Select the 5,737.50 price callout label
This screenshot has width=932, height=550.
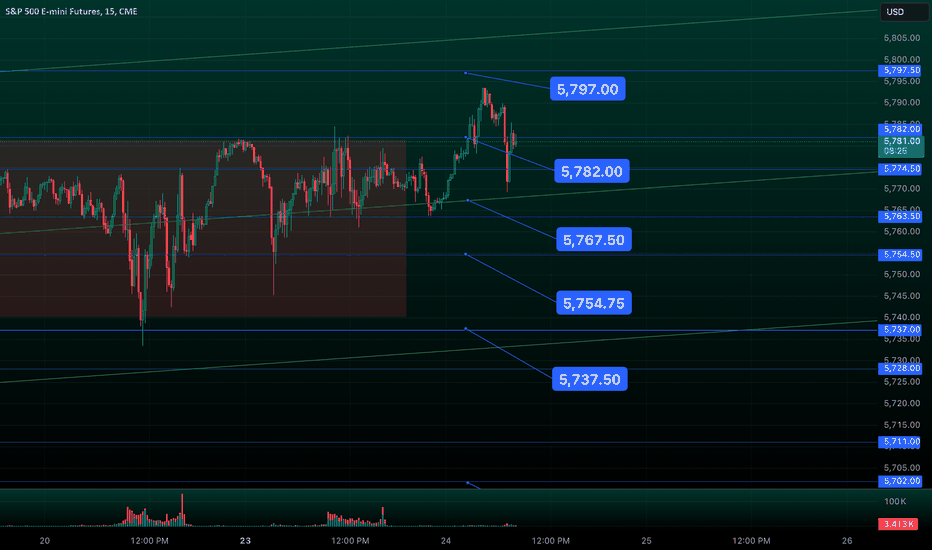click(590, 379)
